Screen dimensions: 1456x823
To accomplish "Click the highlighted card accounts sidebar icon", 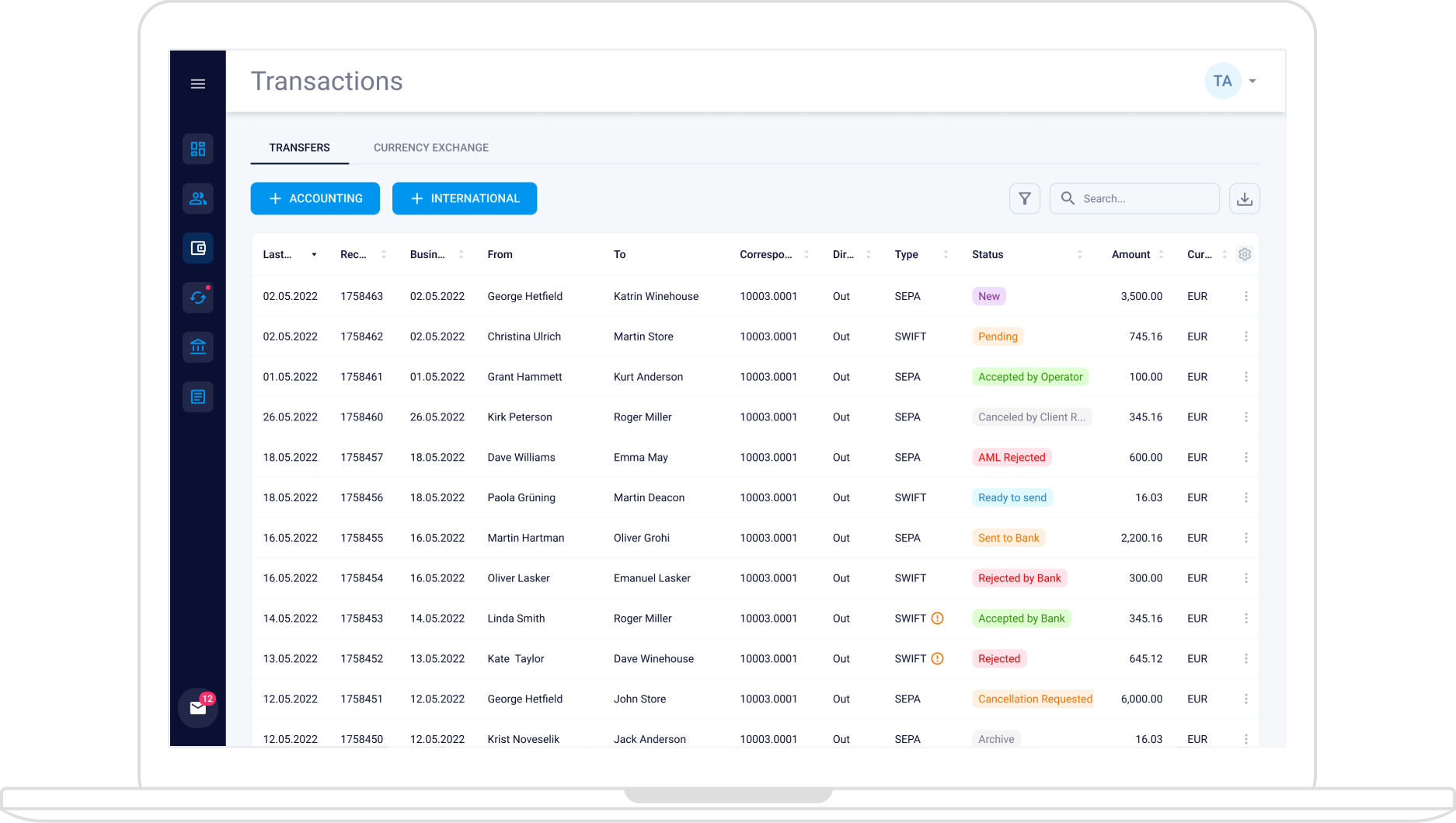I will pos(197,248).
